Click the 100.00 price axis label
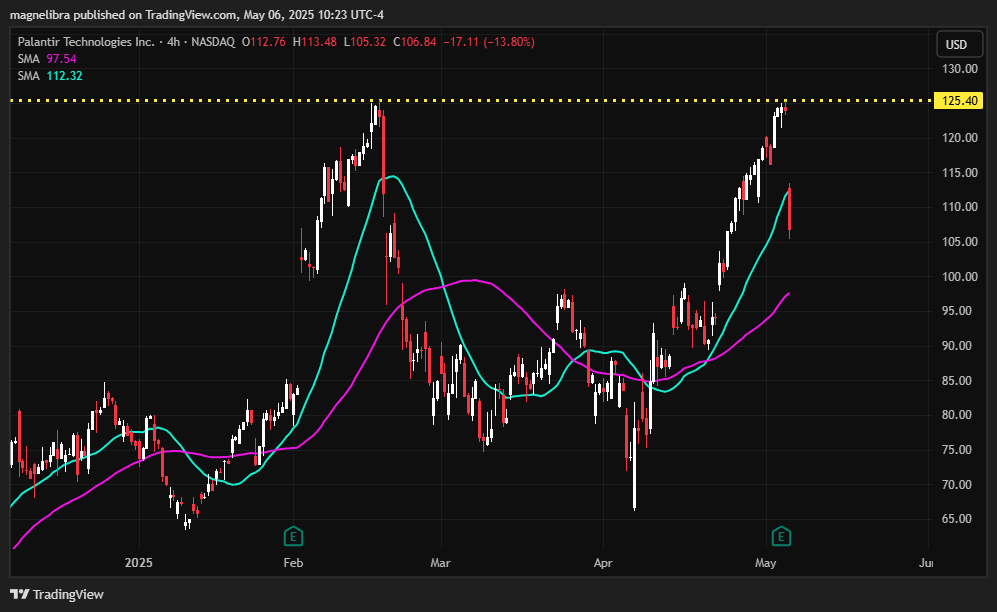The image size is (997, 612). coord(959,276)
